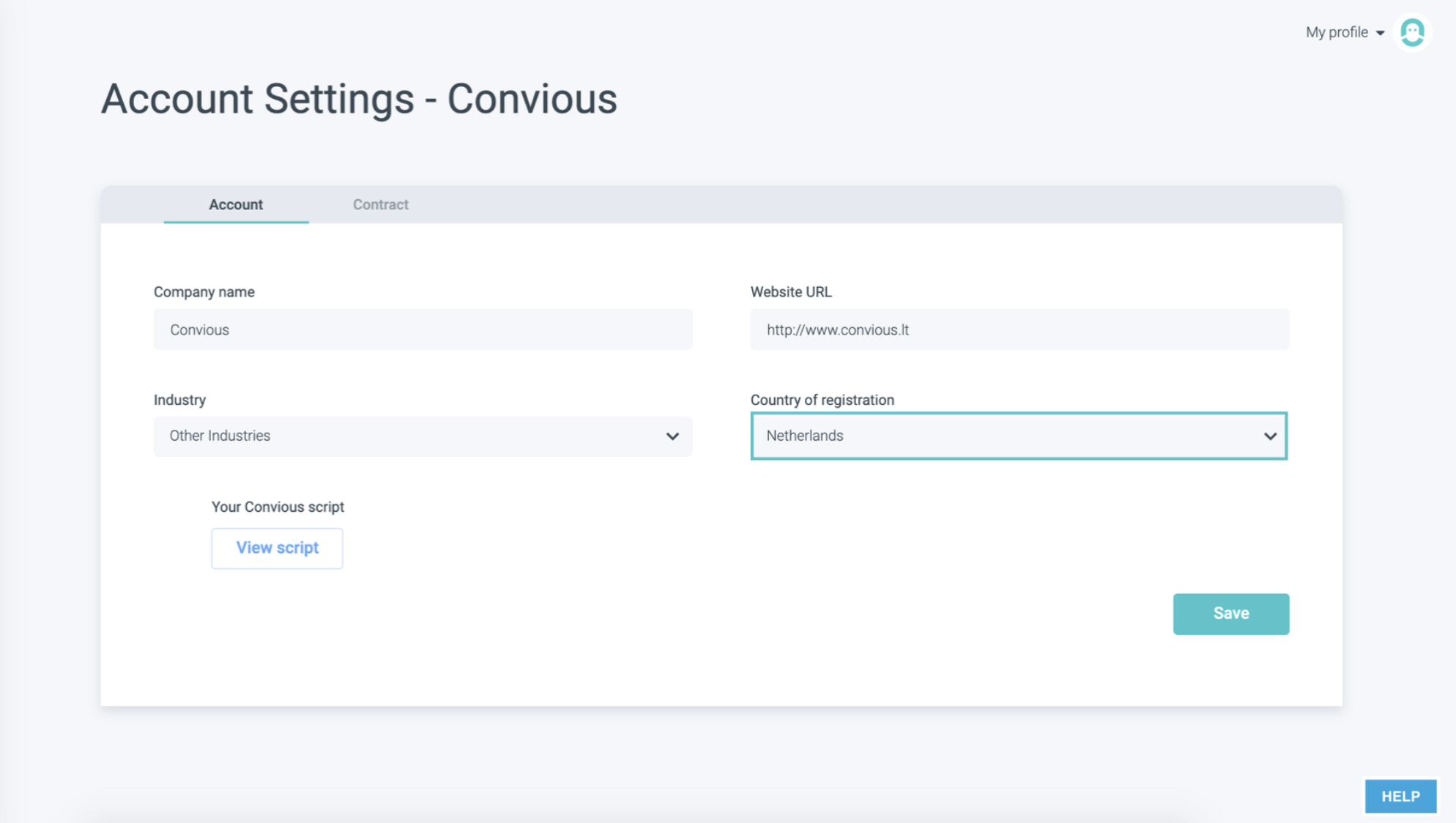Click the Country of registration chevron
The height and width of the screenshot is (823, 1456).
click(1270, 436)
